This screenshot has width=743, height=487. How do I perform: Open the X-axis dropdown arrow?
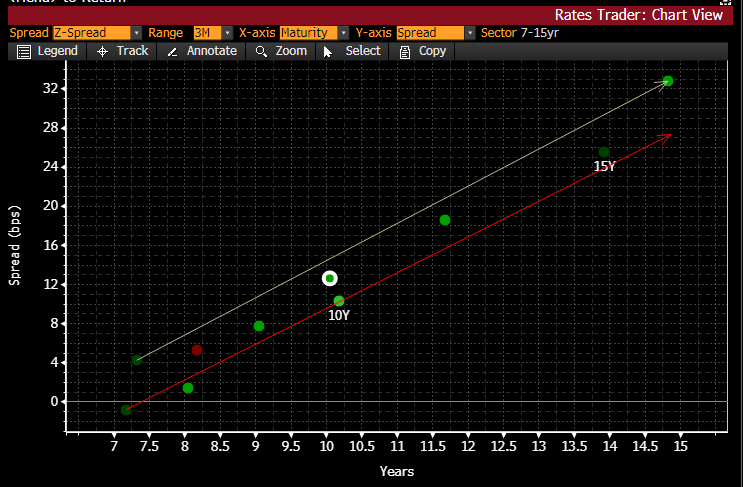(x=344, y=33)
